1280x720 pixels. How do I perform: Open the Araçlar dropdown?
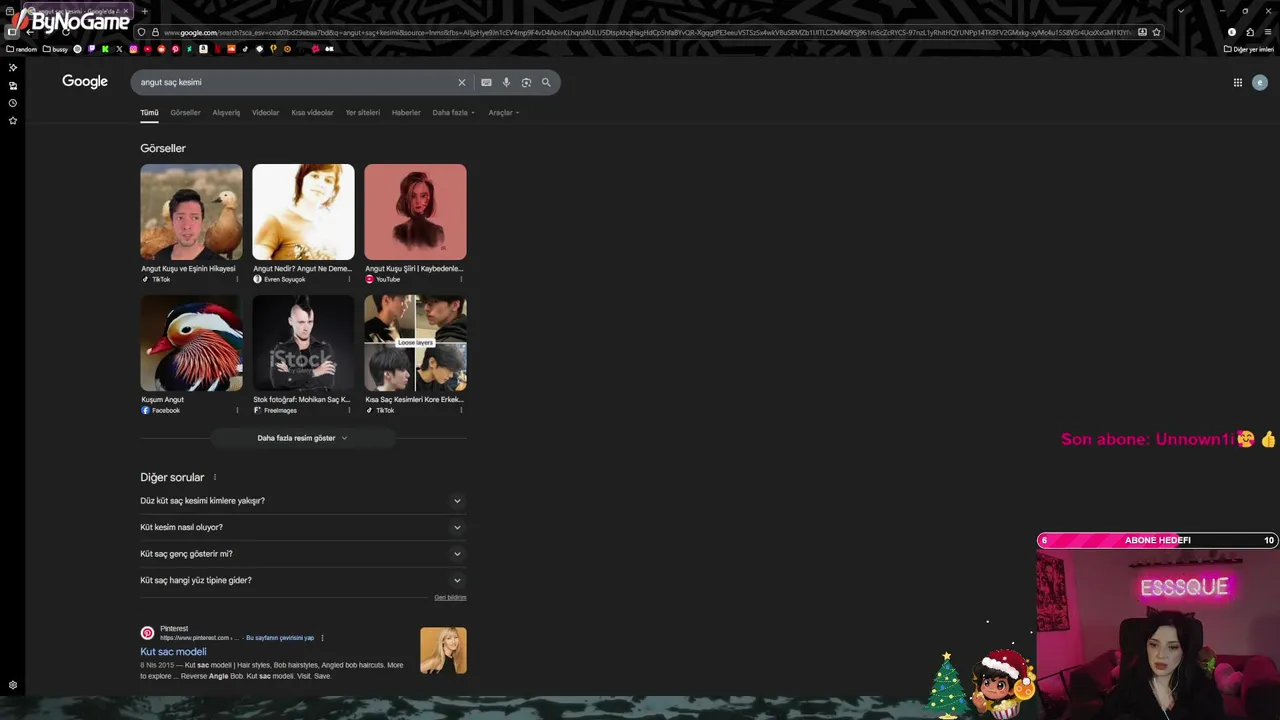pyautogui.click(x=504, y=113)
